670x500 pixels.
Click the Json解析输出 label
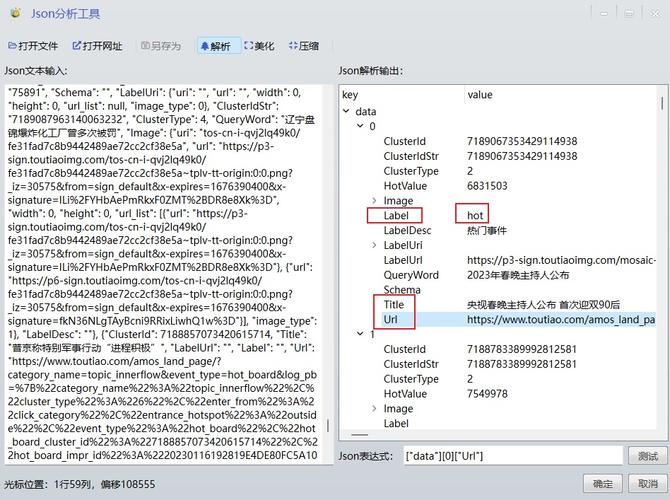coord(370,71)
